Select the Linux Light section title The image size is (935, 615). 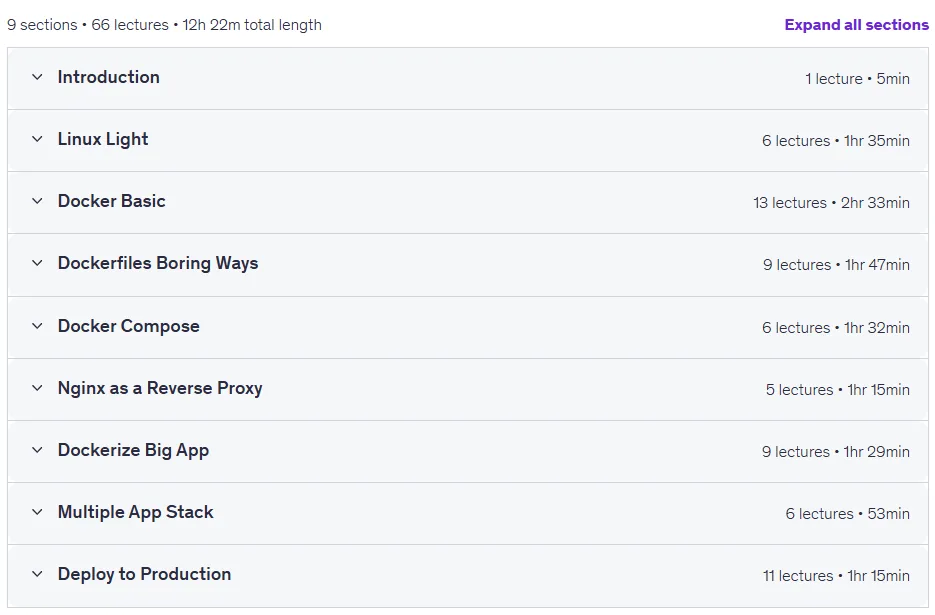(x=103, y=139)
